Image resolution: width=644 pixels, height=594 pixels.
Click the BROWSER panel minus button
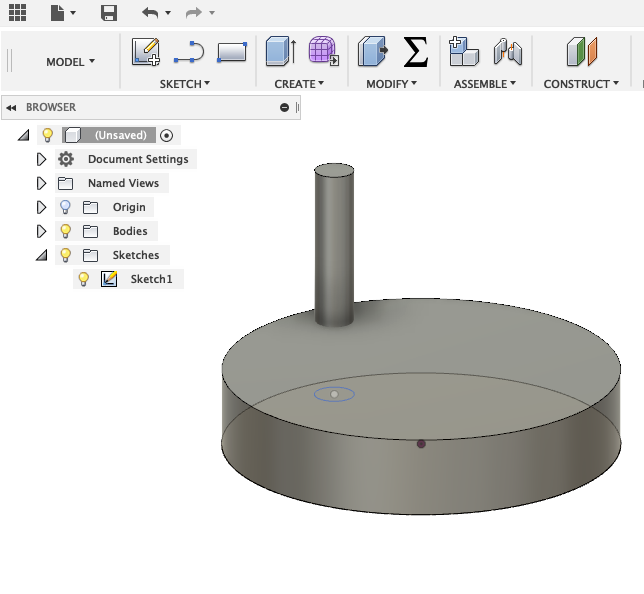(284, 108)
